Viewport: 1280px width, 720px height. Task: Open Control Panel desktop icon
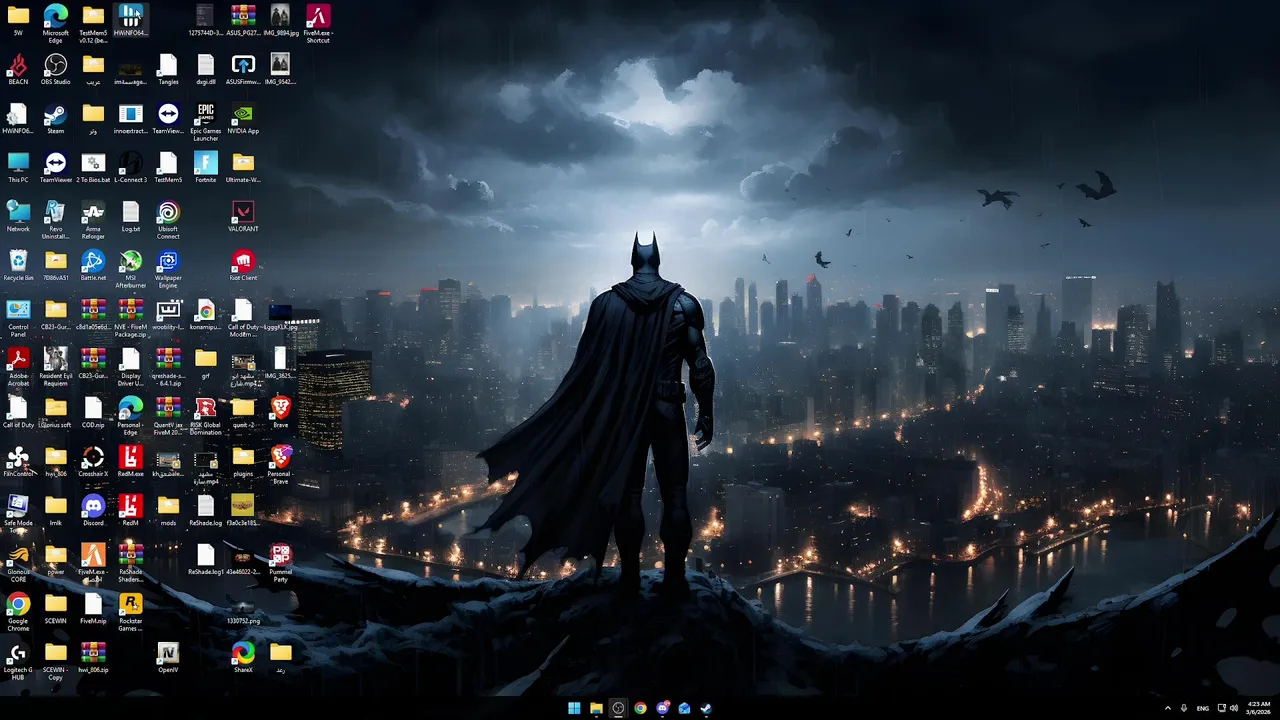[x=18, y=319]
